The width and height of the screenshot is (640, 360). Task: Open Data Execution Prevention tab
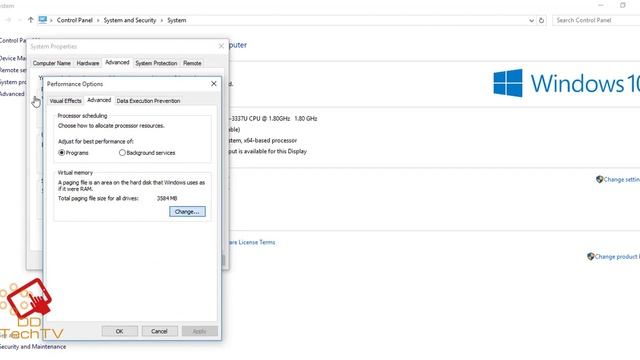[x=148, y=101]
